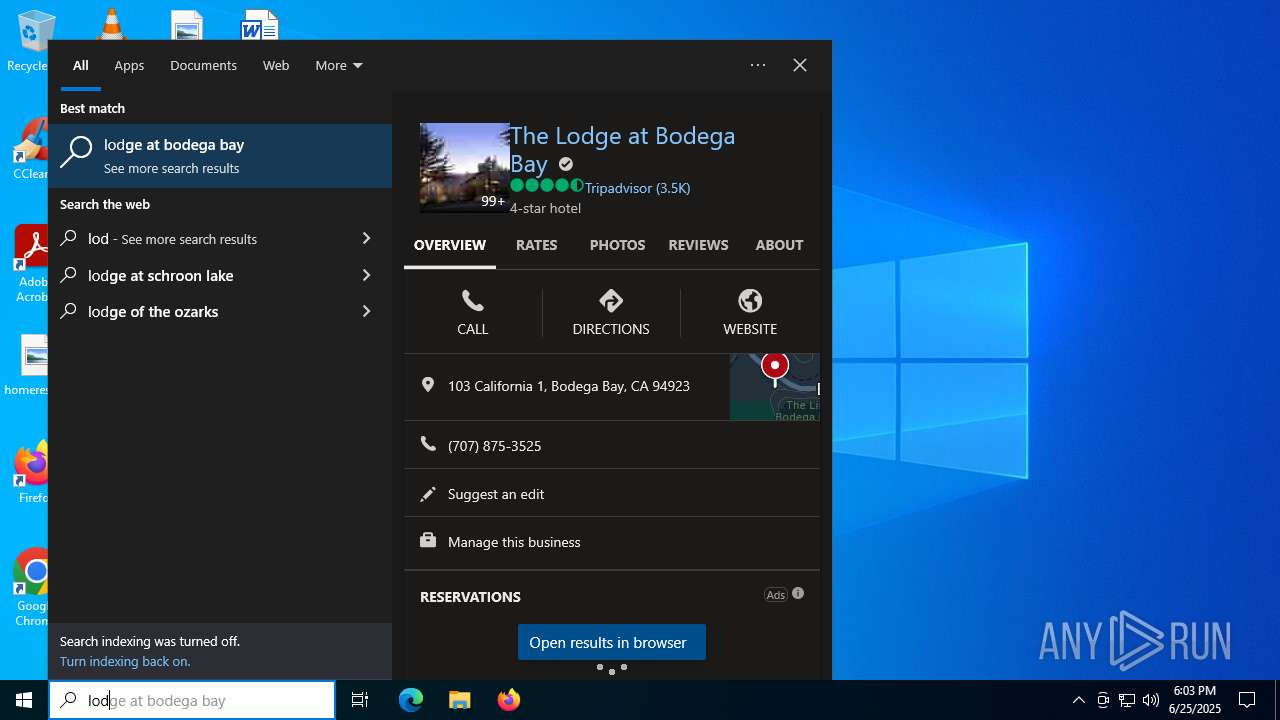Click Manage this business
The height and width of the screenshot is (720, 1280).
tap(514, 542)
